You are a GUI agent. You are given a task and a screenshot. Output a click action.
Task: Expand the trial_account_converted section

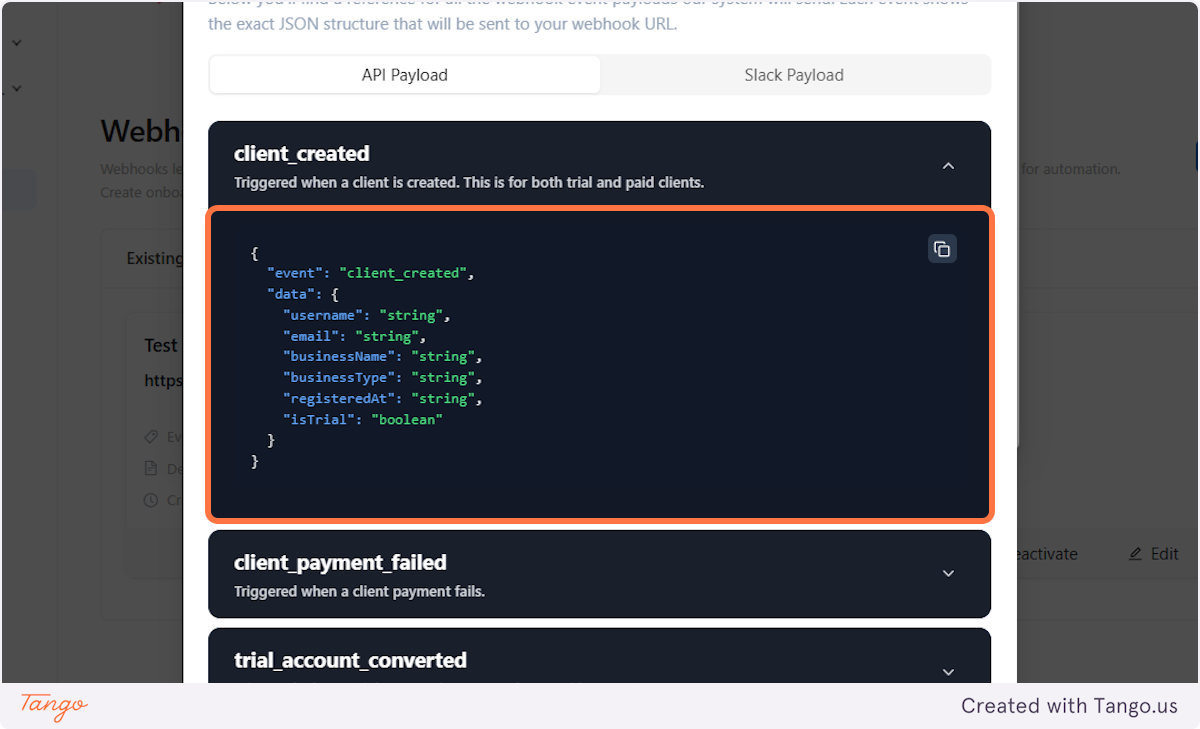(949, 671)
